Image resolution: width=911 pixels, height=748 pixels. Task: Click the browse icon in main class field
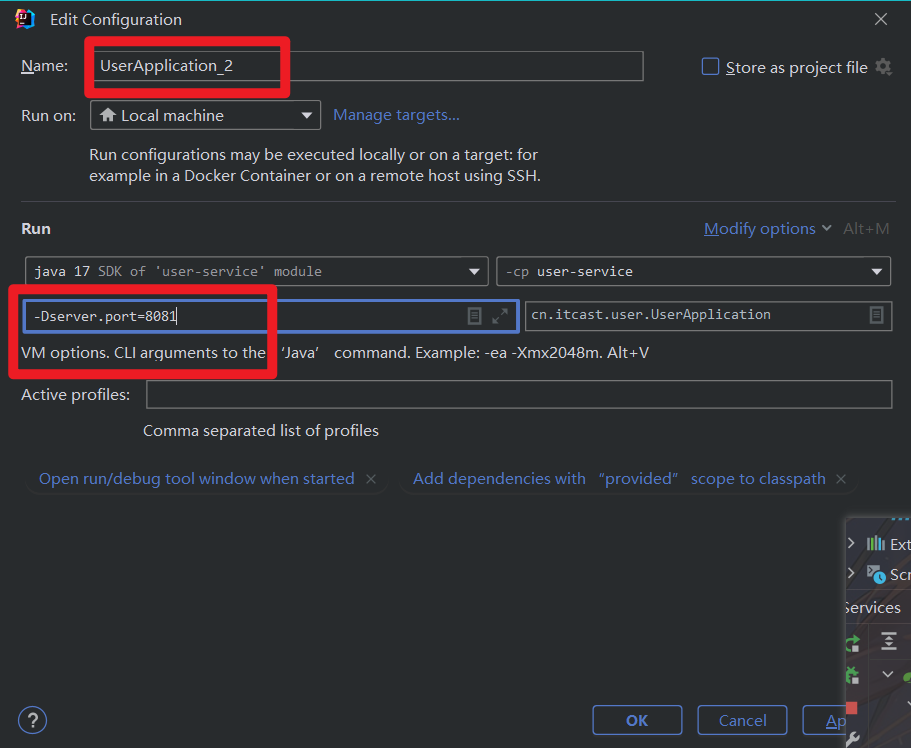876,315
